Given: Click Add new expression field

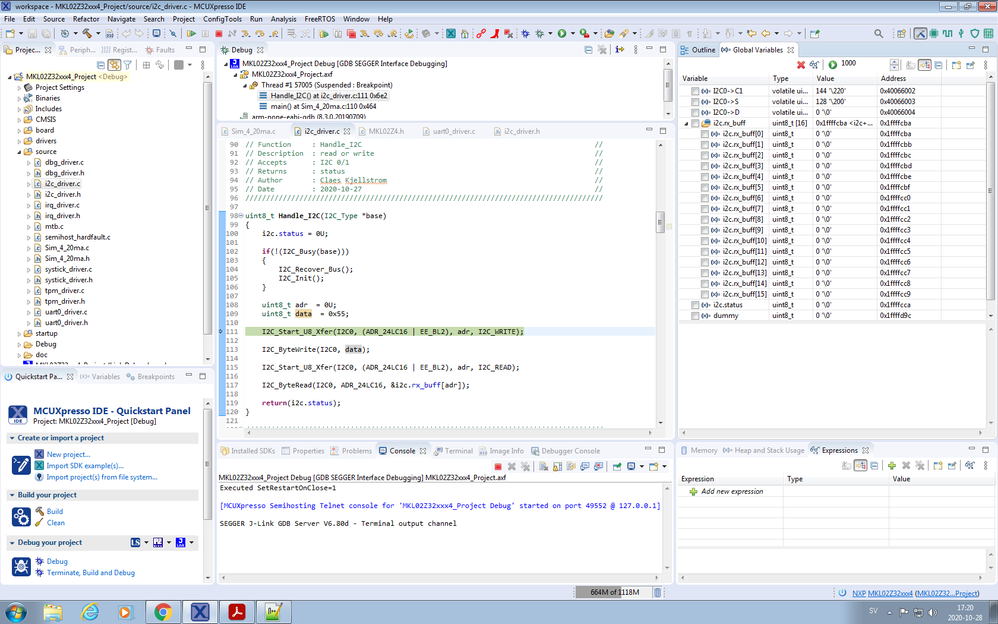Looking at the screenshot, I should pos(732,492).
